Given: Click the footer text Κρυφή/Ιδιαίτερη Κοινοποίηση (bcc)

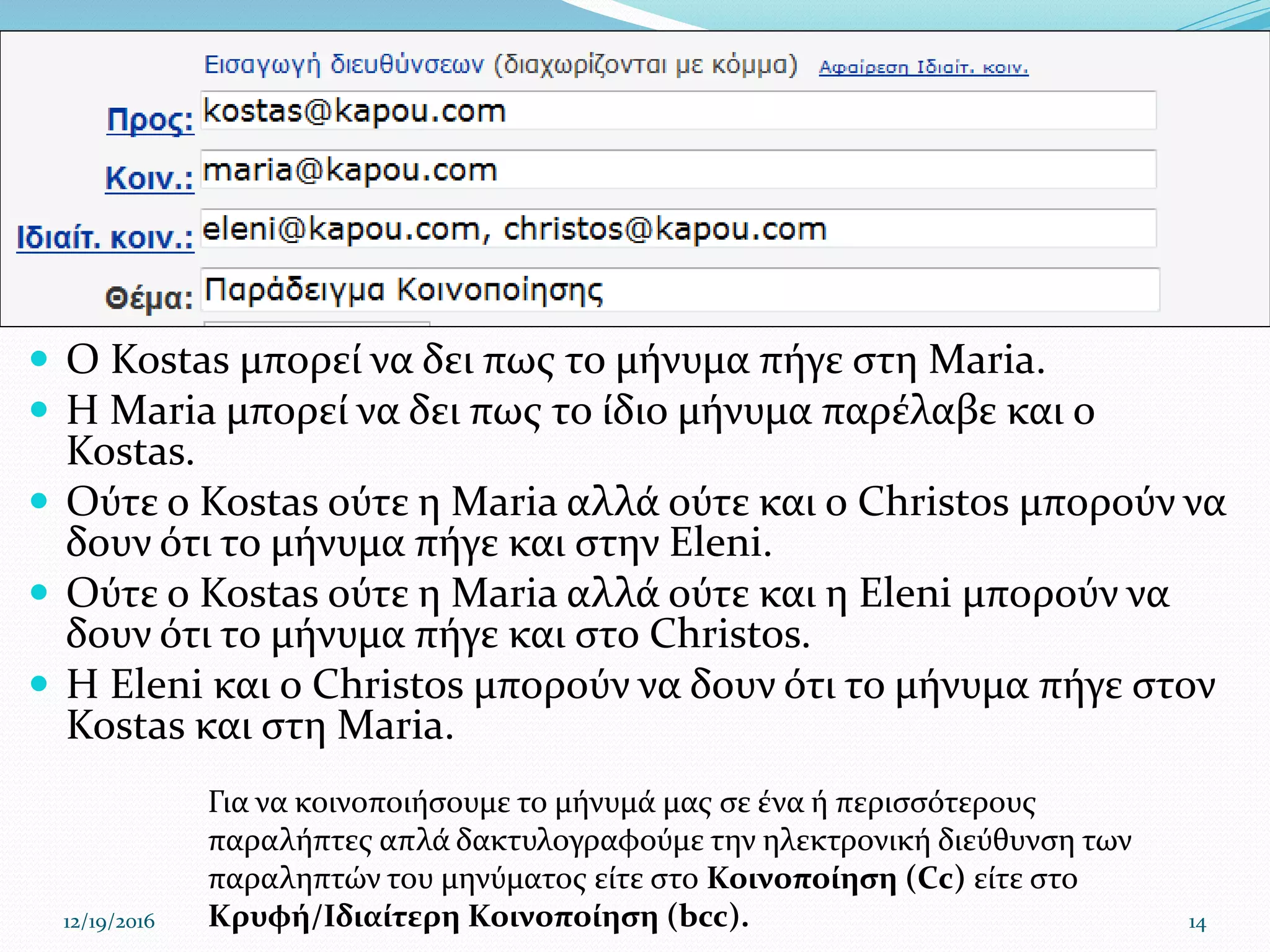Looking at the screenshot, I should click(x=479, y=916).
